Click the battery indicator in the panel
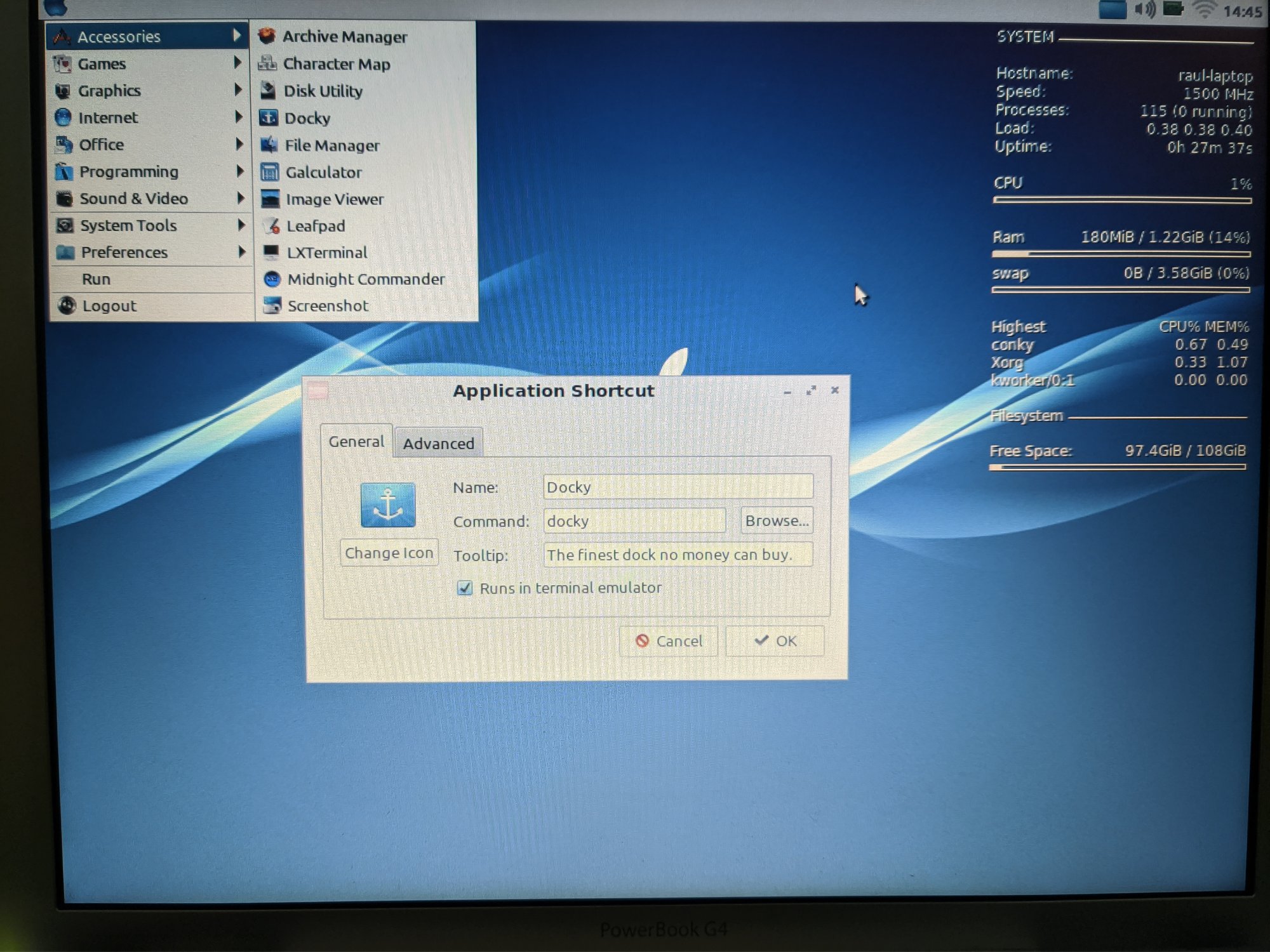1270x952 pixels. click(x=1173, y=9)
